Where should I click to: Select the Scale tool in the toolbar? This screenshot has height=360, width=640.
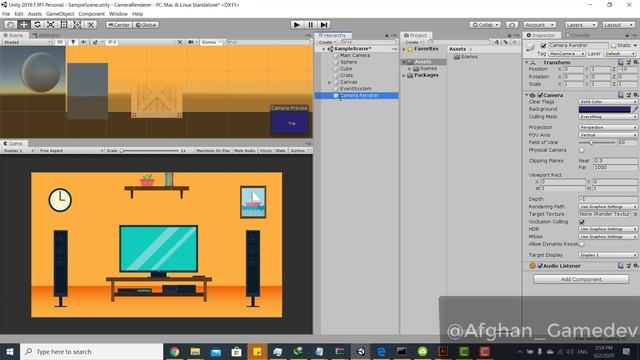(x=51, y=24)
